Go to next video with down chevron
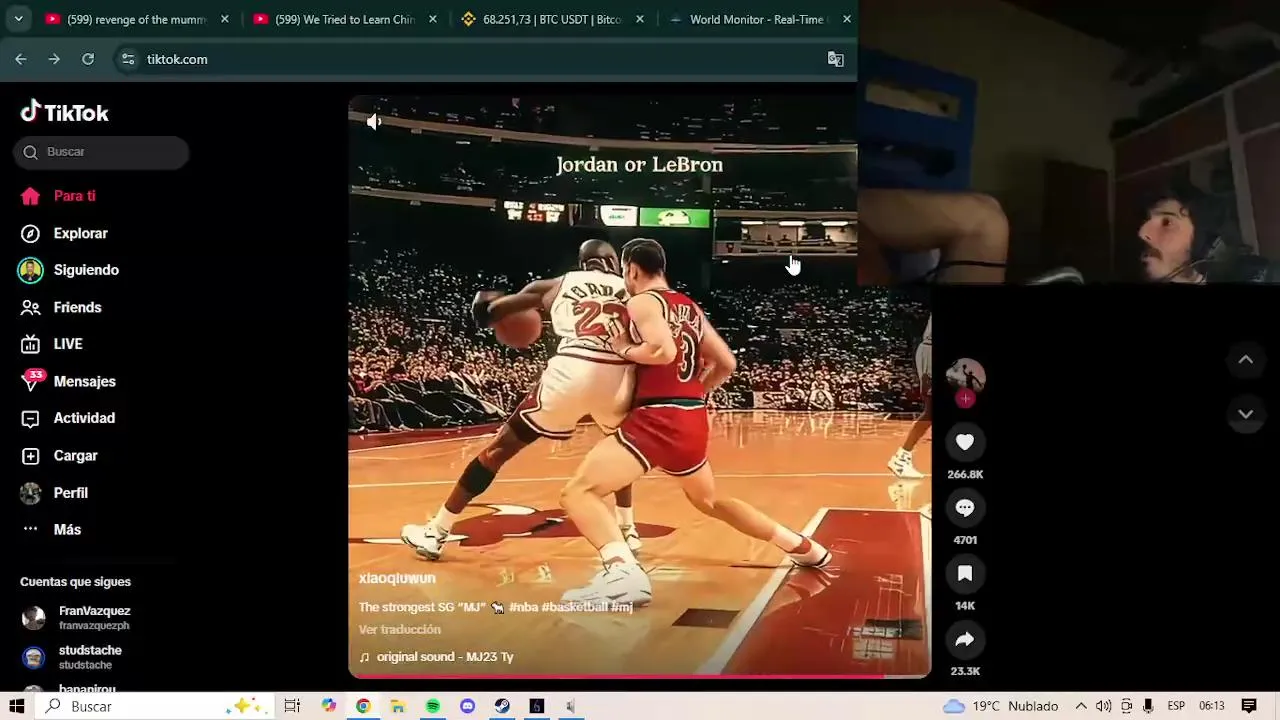This screenshot has height=720, width=1280. point(1246,414)
